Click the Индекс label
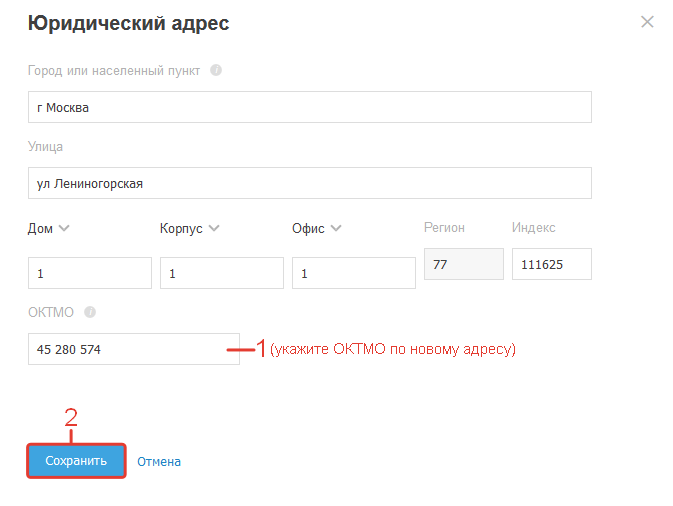 (534, 227)
